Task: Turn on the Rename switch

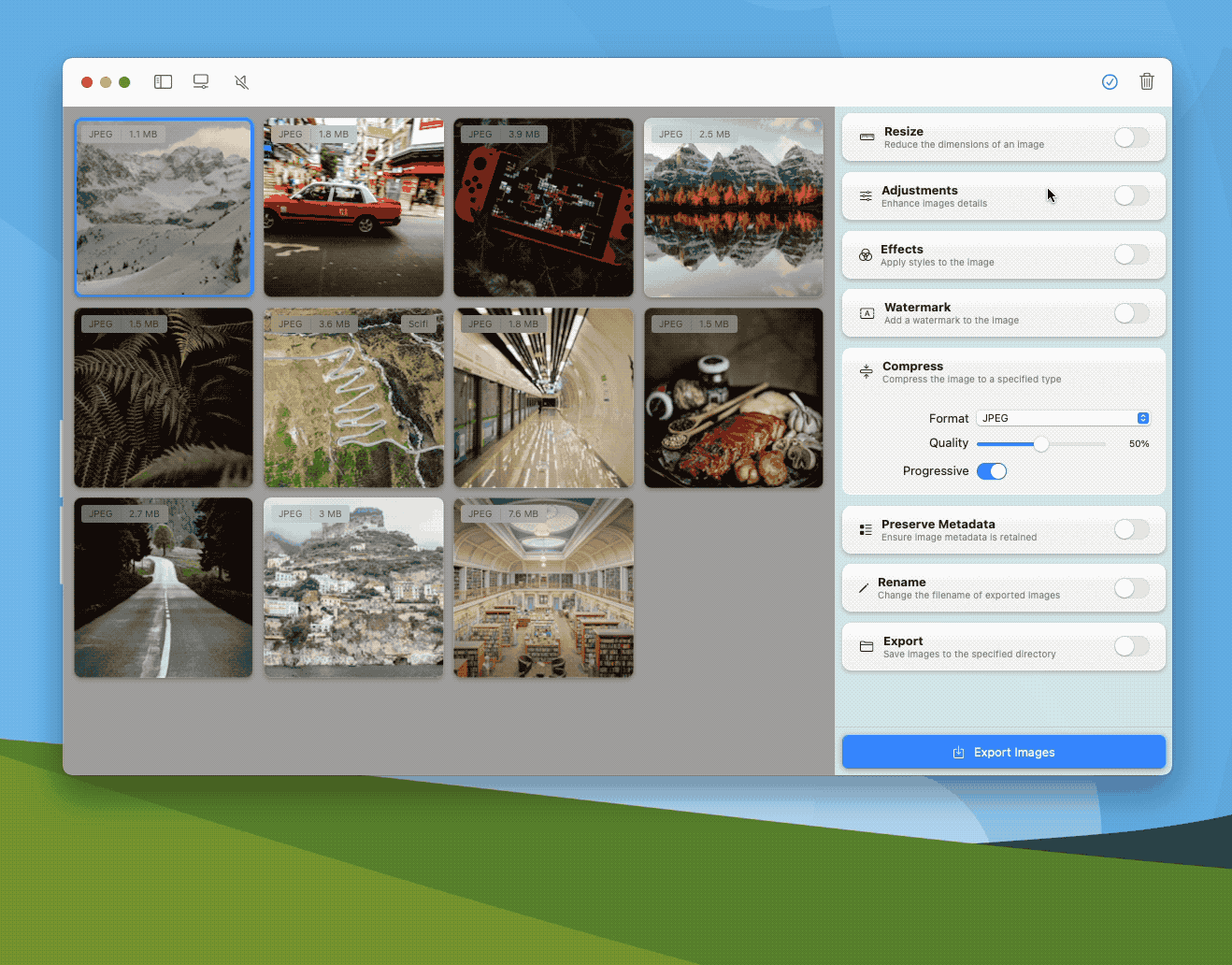Action: pos(1131,588)
